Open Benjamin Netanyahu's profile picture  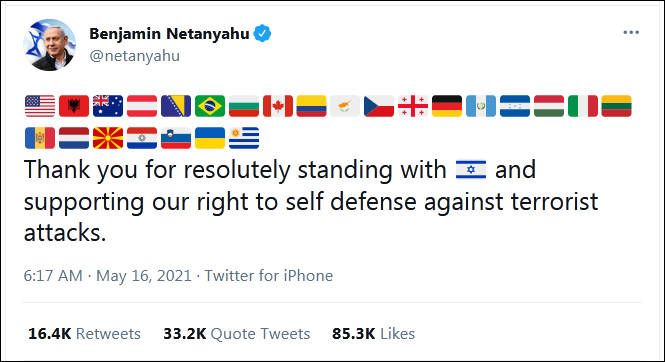(x=50, y=45)
